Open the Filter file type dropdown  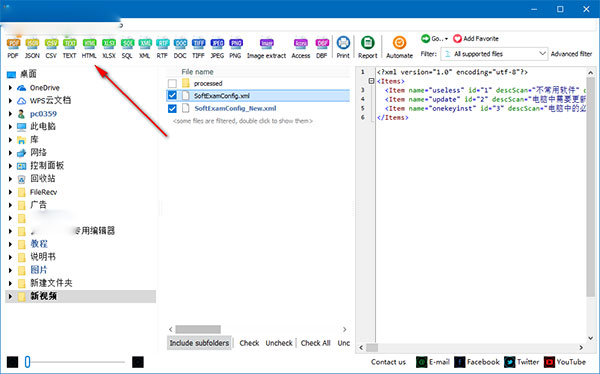[494, 54]
